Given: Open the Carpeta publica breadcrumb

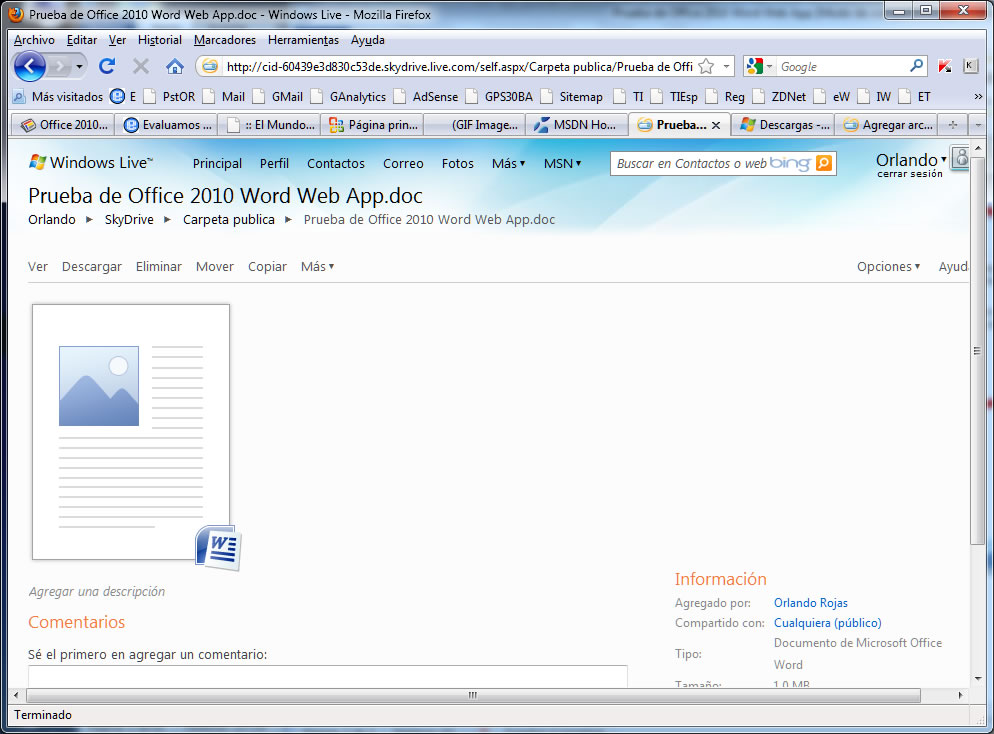Looking at the screenshot, I should tap(229, 219).
